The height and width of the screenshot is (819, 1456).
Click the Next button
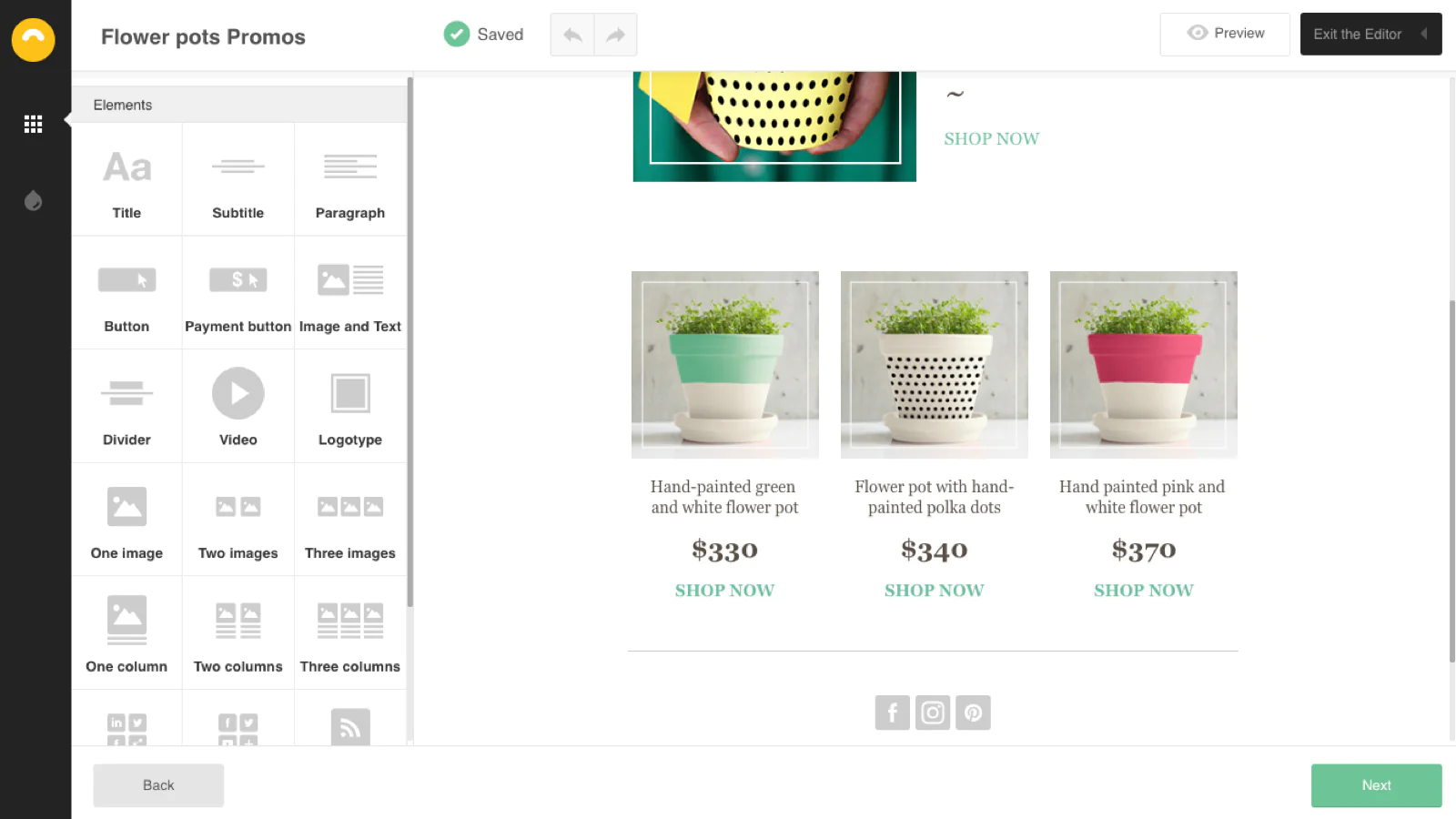coord(1376,785)
